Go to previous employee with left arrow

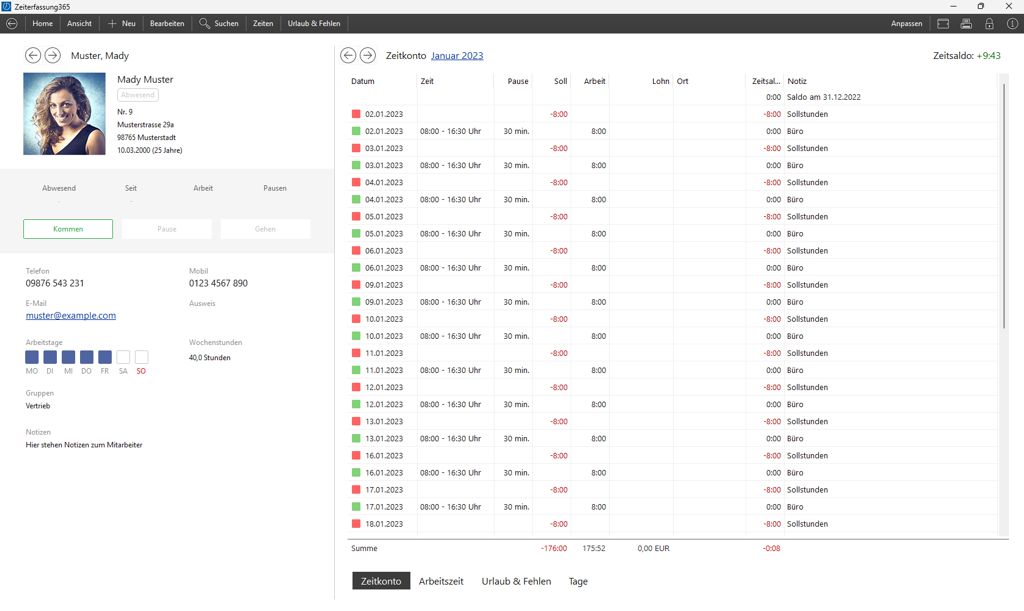click(x=33, y=56)
